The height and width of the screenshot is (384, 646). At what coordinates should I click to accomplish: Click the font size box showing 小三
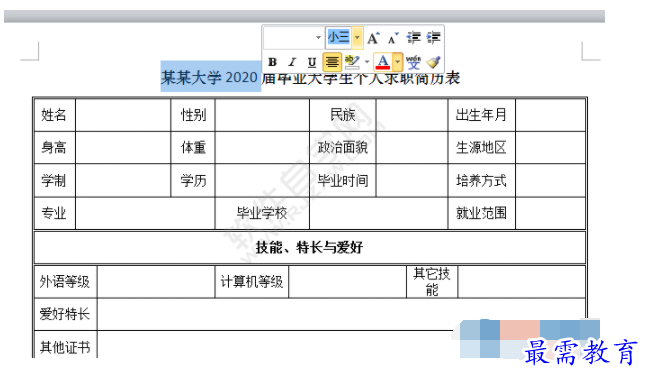[x=339, y=38]
